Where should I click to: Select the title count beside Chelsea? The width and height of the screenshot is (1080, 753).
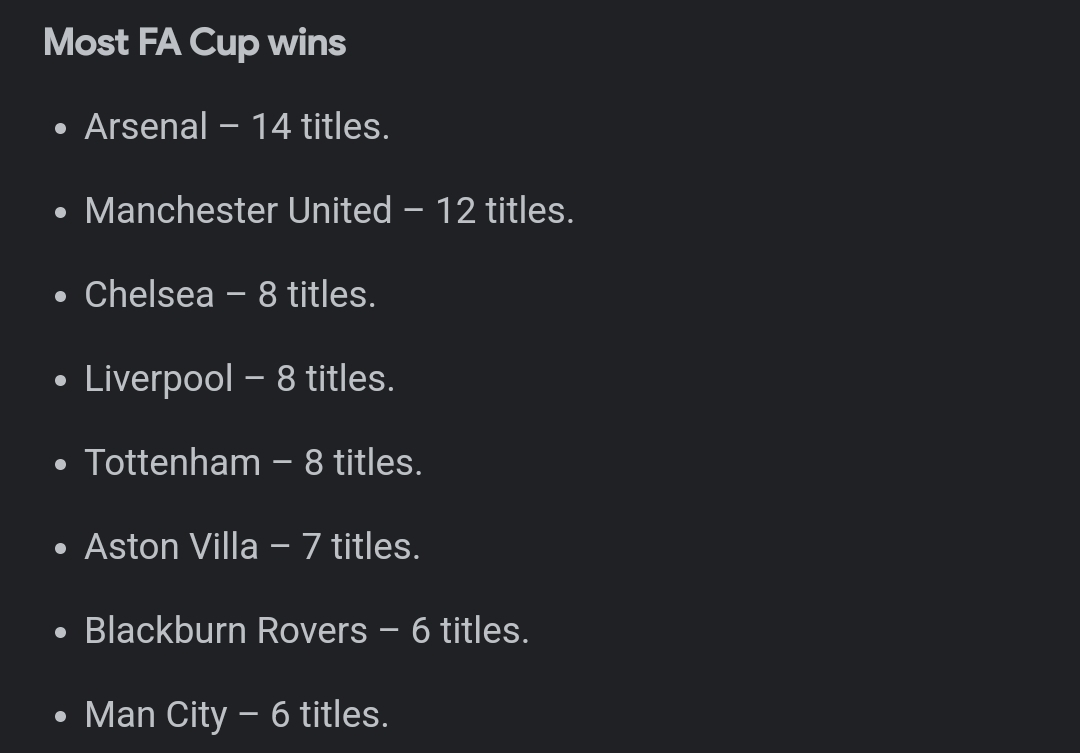click(x=316, y=295)
